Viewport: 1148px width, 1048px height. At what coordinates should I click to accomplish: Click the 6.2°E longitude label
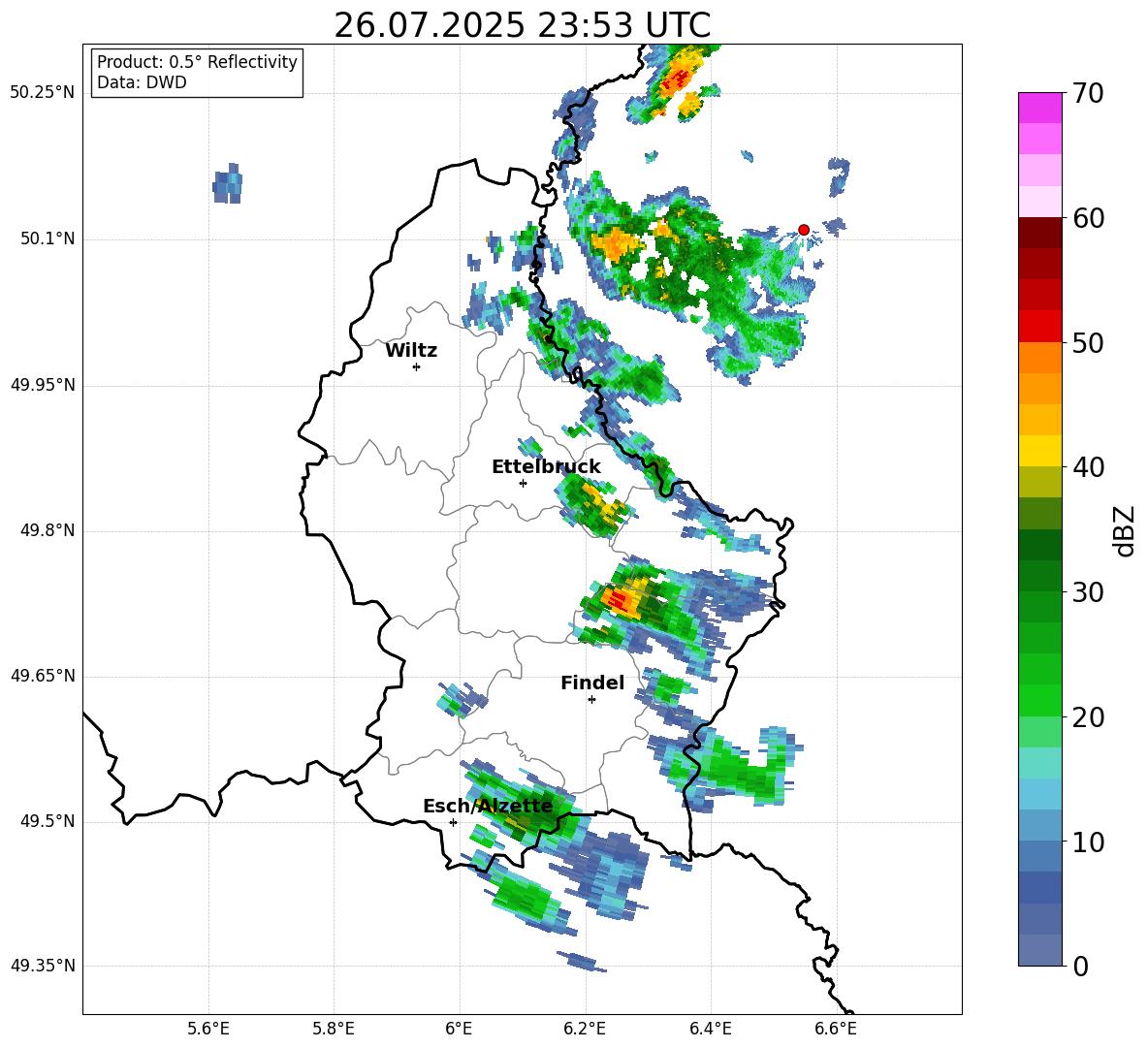coord(585,1029)
